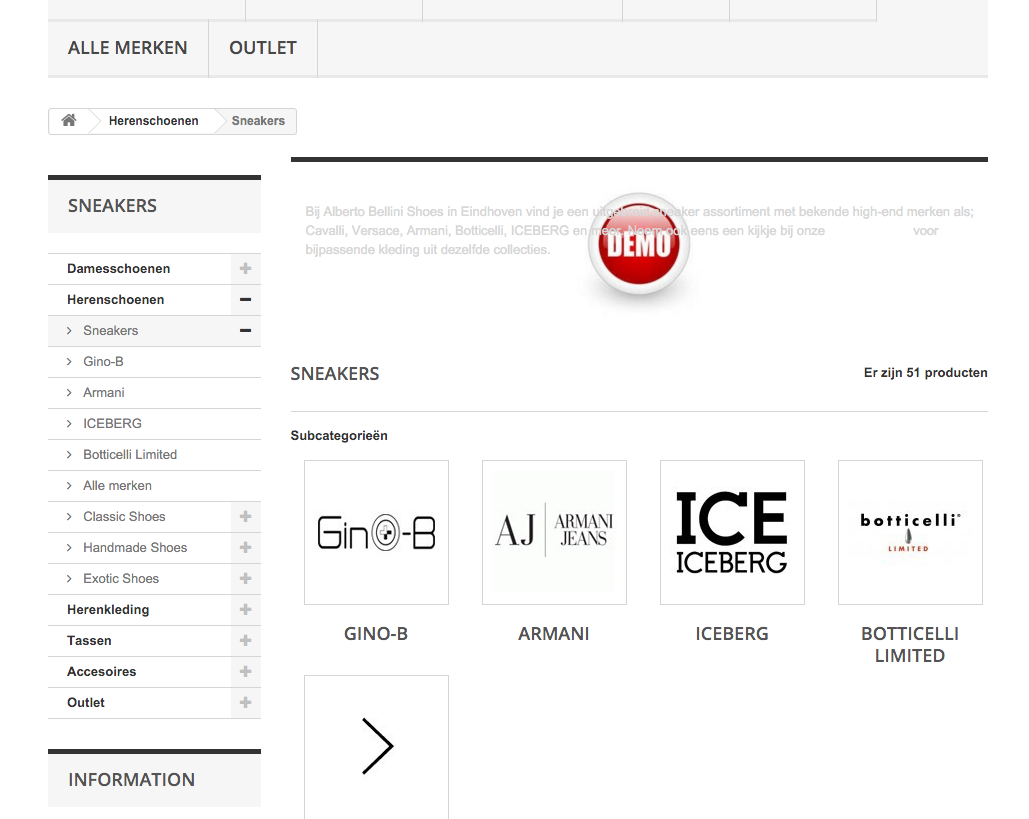Open Botticelli Limited in the sidebar
The image size is (1029, 819).
tap(130, 455)
